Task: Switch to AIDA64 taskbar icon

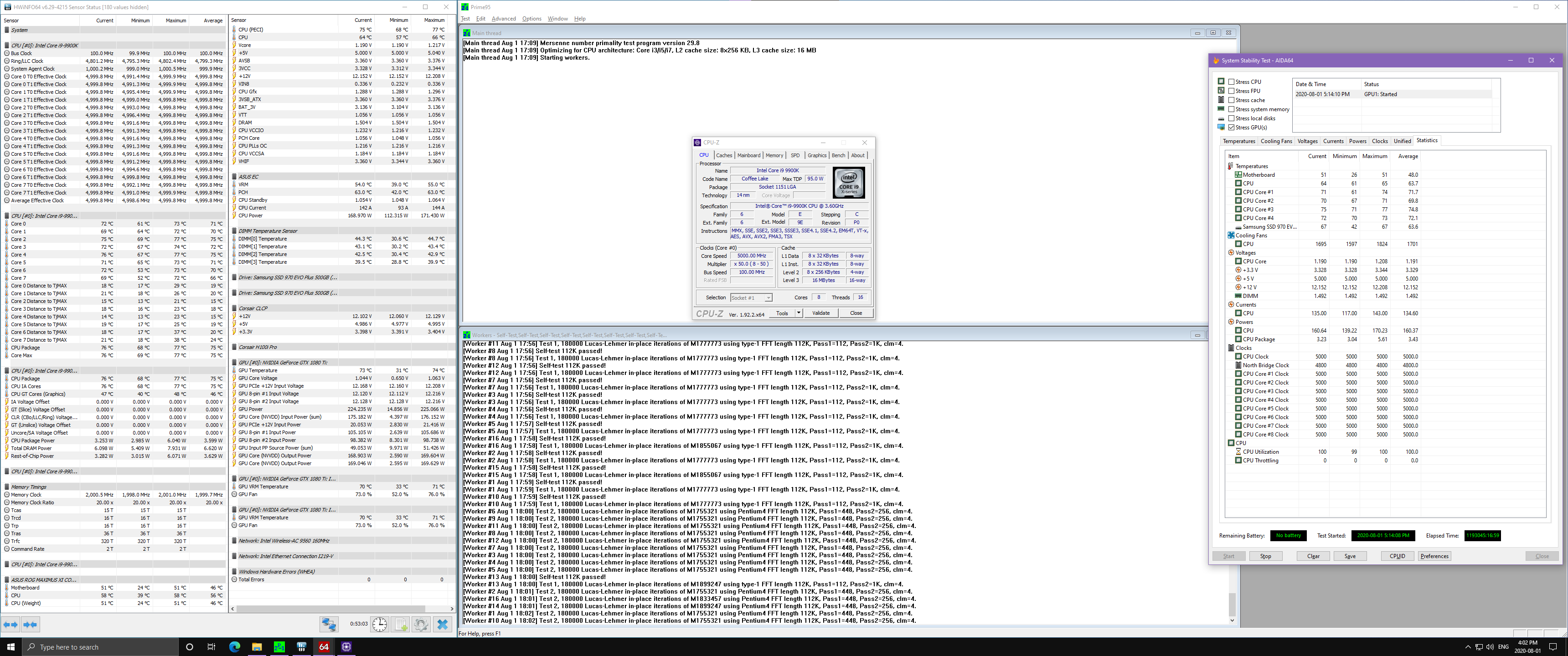Action: pos(324,647)
